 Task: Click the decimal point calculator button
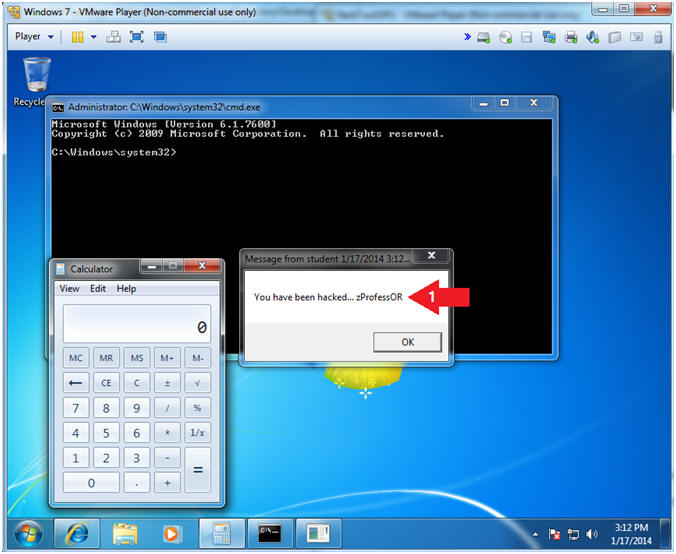click(x=137, y=483)
